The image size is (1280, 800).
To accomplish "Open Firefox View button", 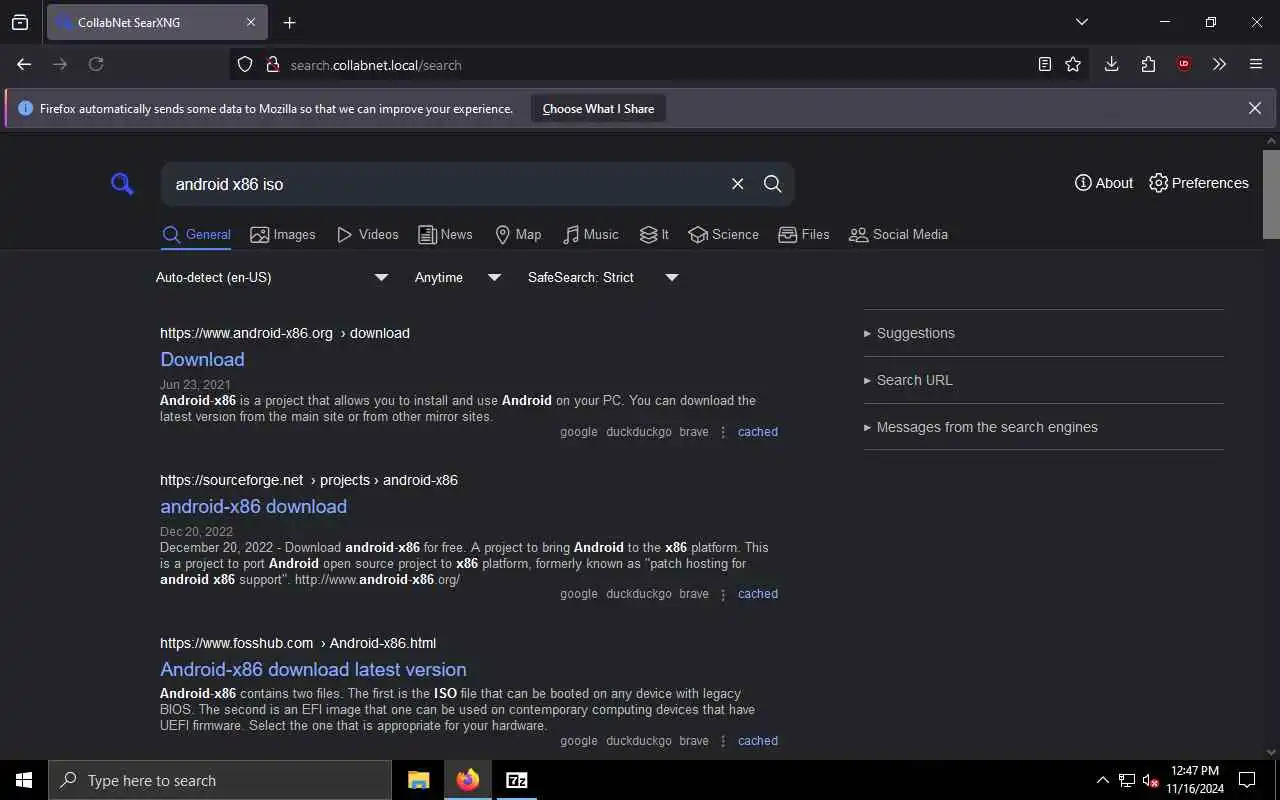I will click(x=20, y=22).
